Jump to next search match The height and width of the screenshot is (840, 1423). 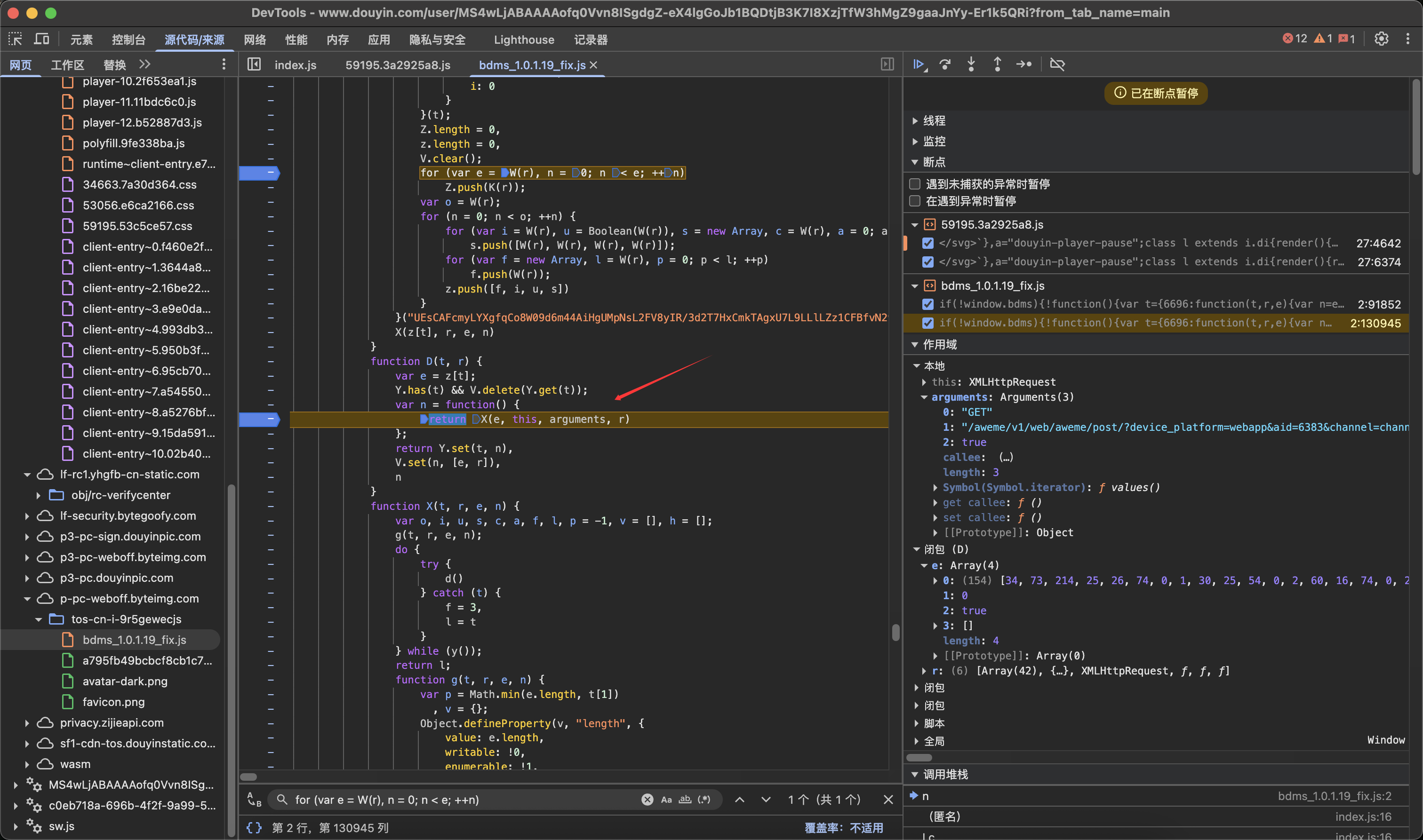(x=766, y=799)
